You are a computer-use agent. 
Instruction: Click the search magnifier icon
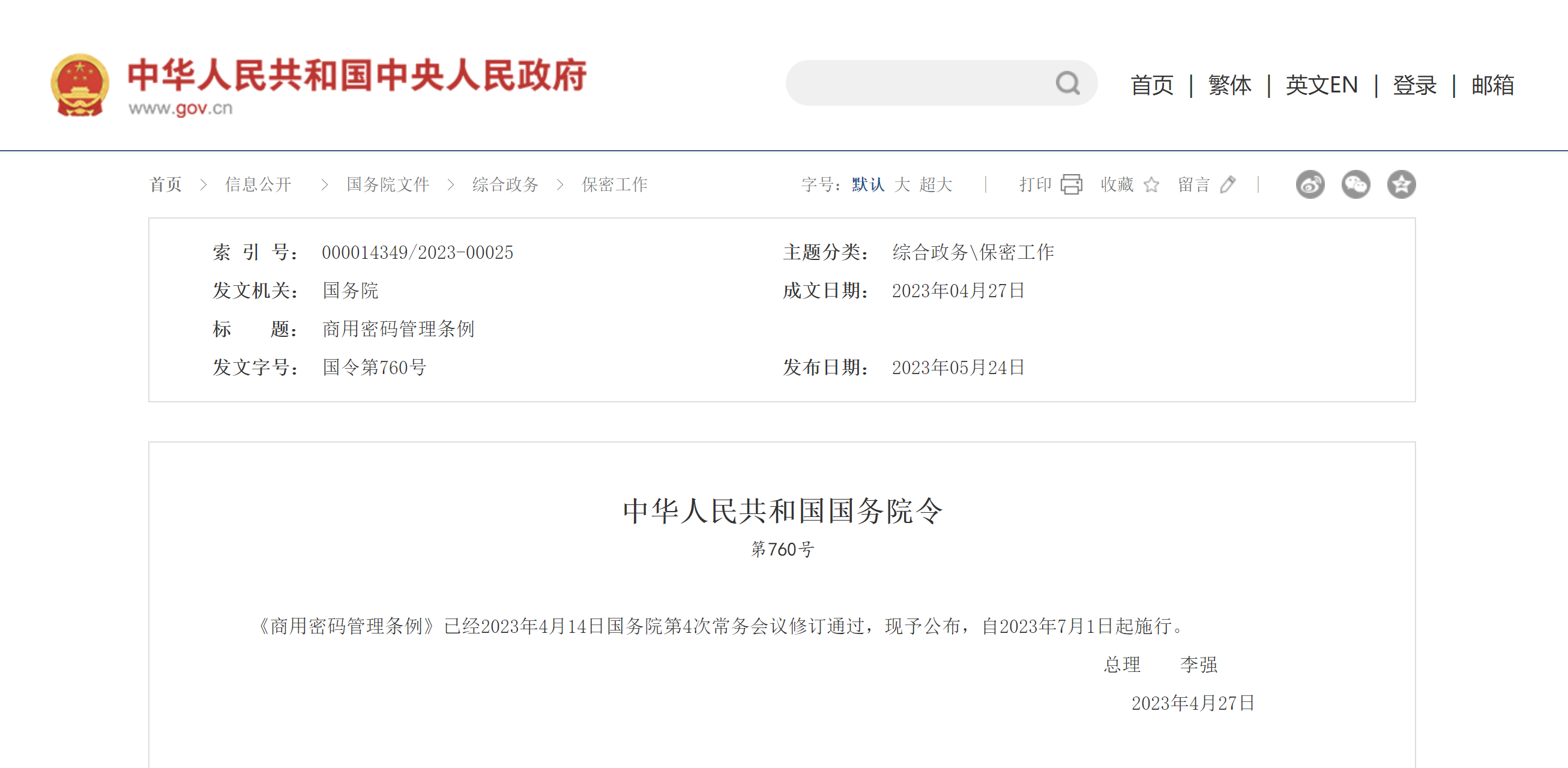pos(1068,83)
